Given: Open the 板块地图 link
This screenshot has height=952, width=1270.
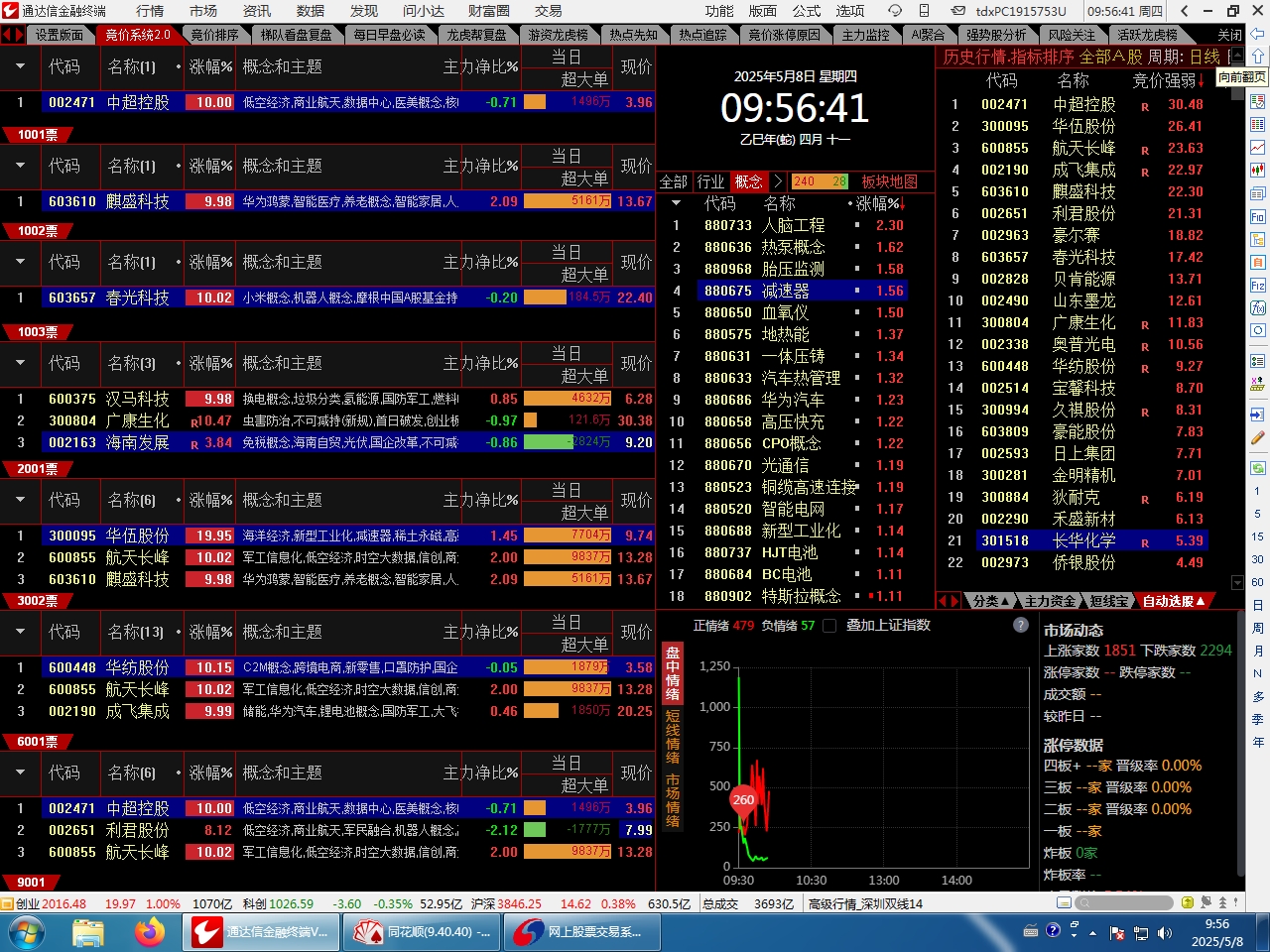Looking at the screenshot, I should (890, 181).
